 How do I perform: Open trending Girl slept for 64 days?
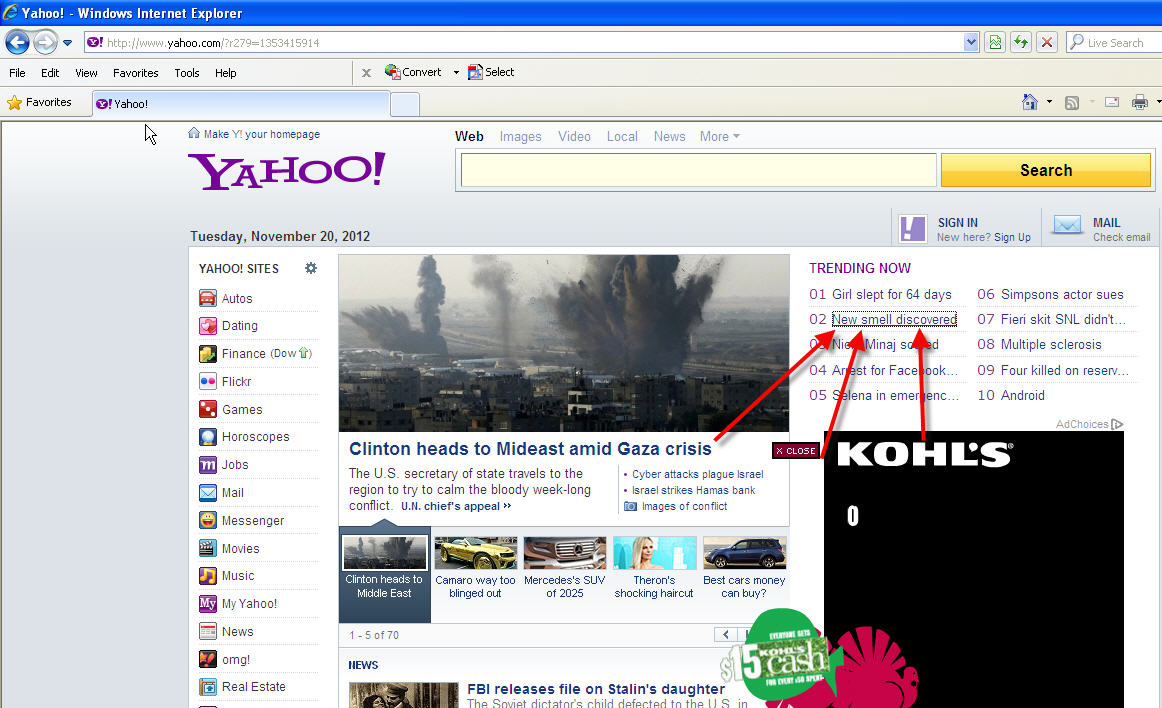click(892, 294)
